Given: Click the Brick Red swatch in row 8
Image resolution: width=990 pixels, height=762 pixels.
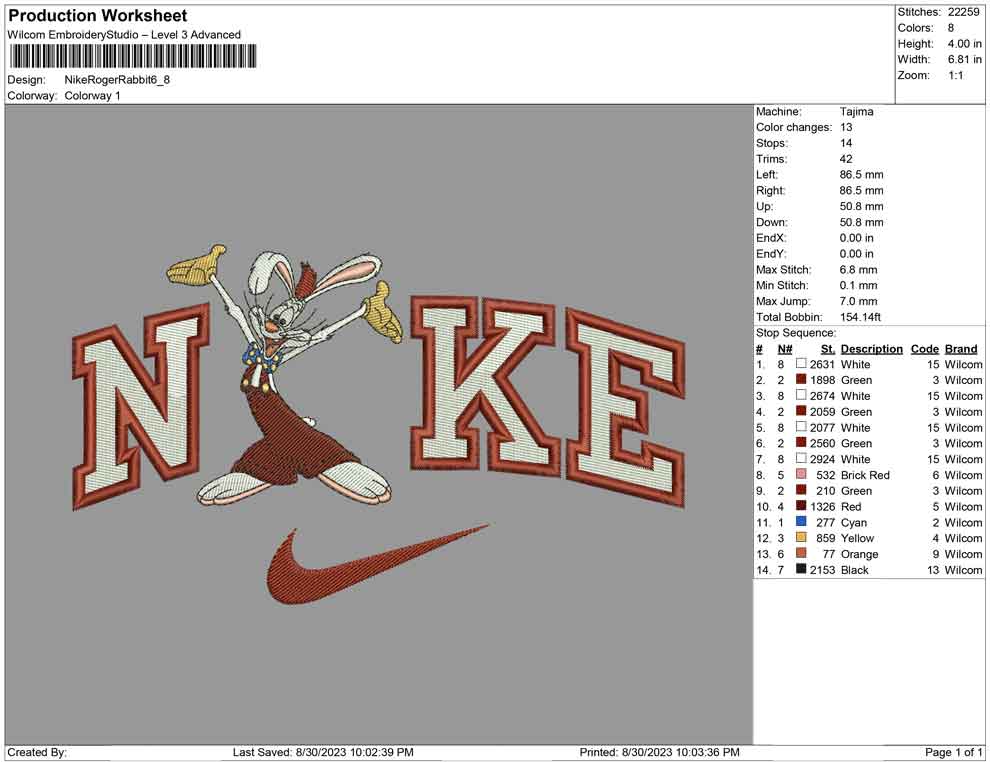Looking at the screenshot, I should 801,474.
